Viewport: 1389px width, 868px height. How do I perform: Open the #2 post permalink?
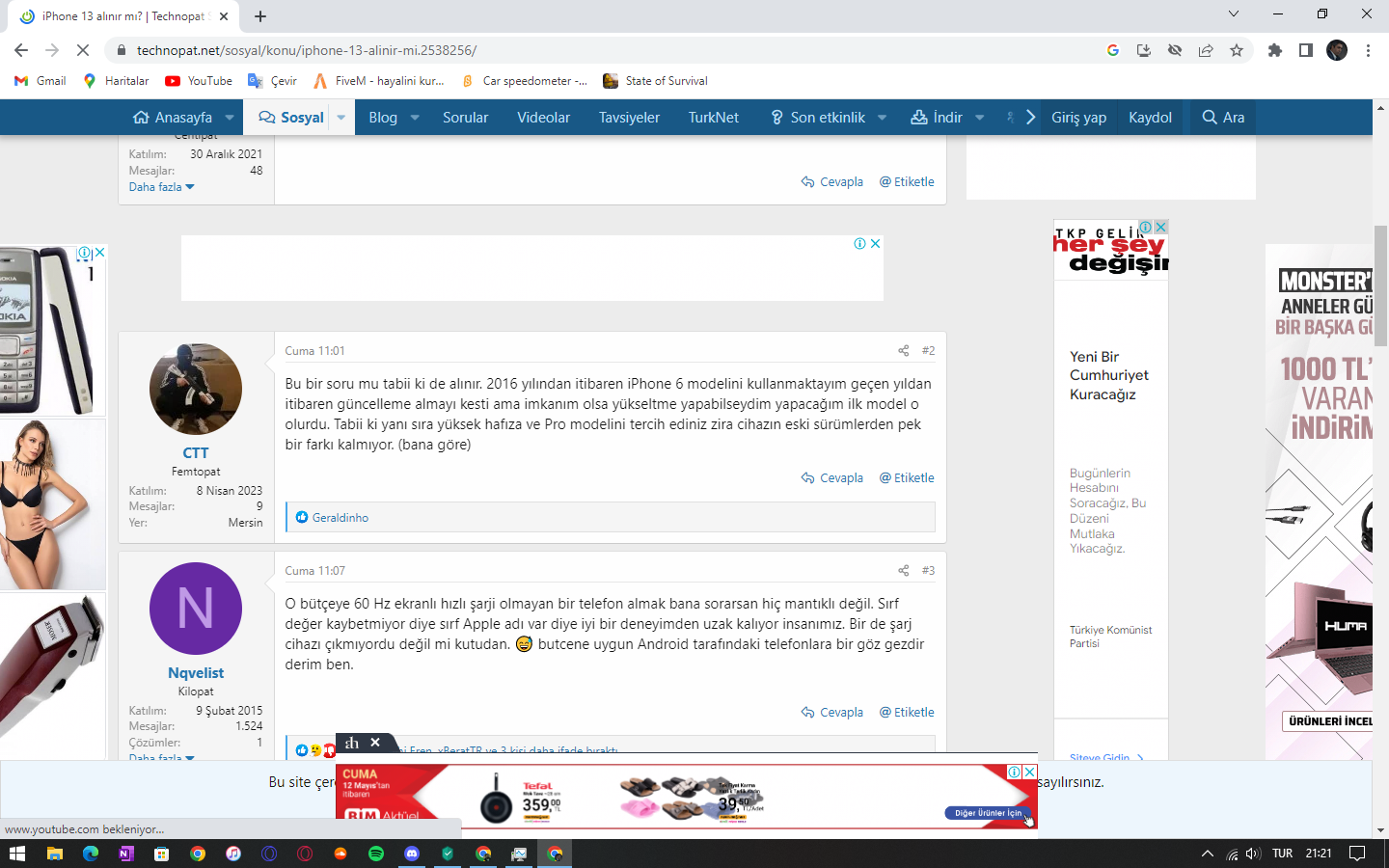(x=928, y=351)
